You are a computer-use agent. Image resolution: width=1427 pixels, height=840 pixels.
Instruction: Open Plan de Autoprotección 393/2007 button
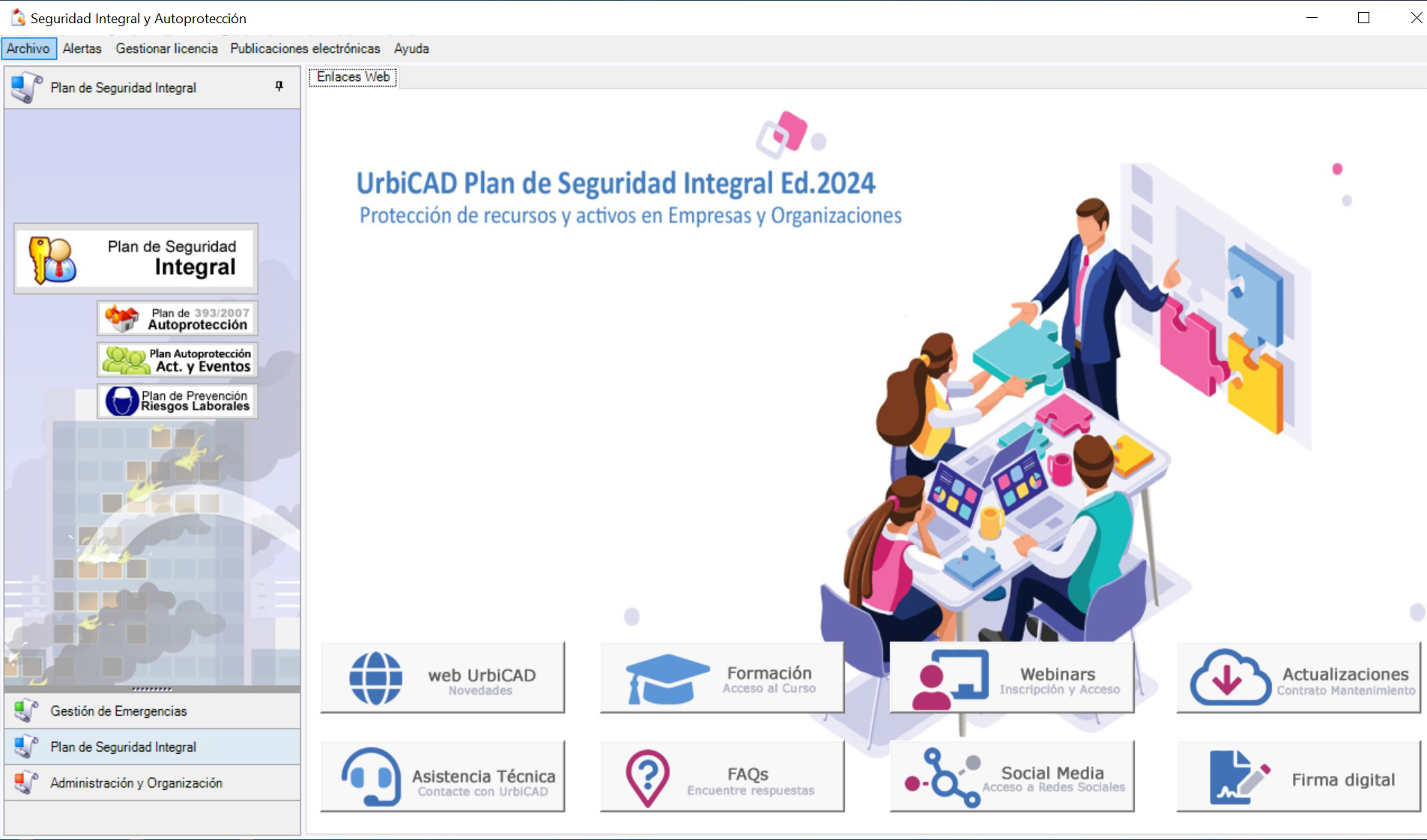[178, 319]
